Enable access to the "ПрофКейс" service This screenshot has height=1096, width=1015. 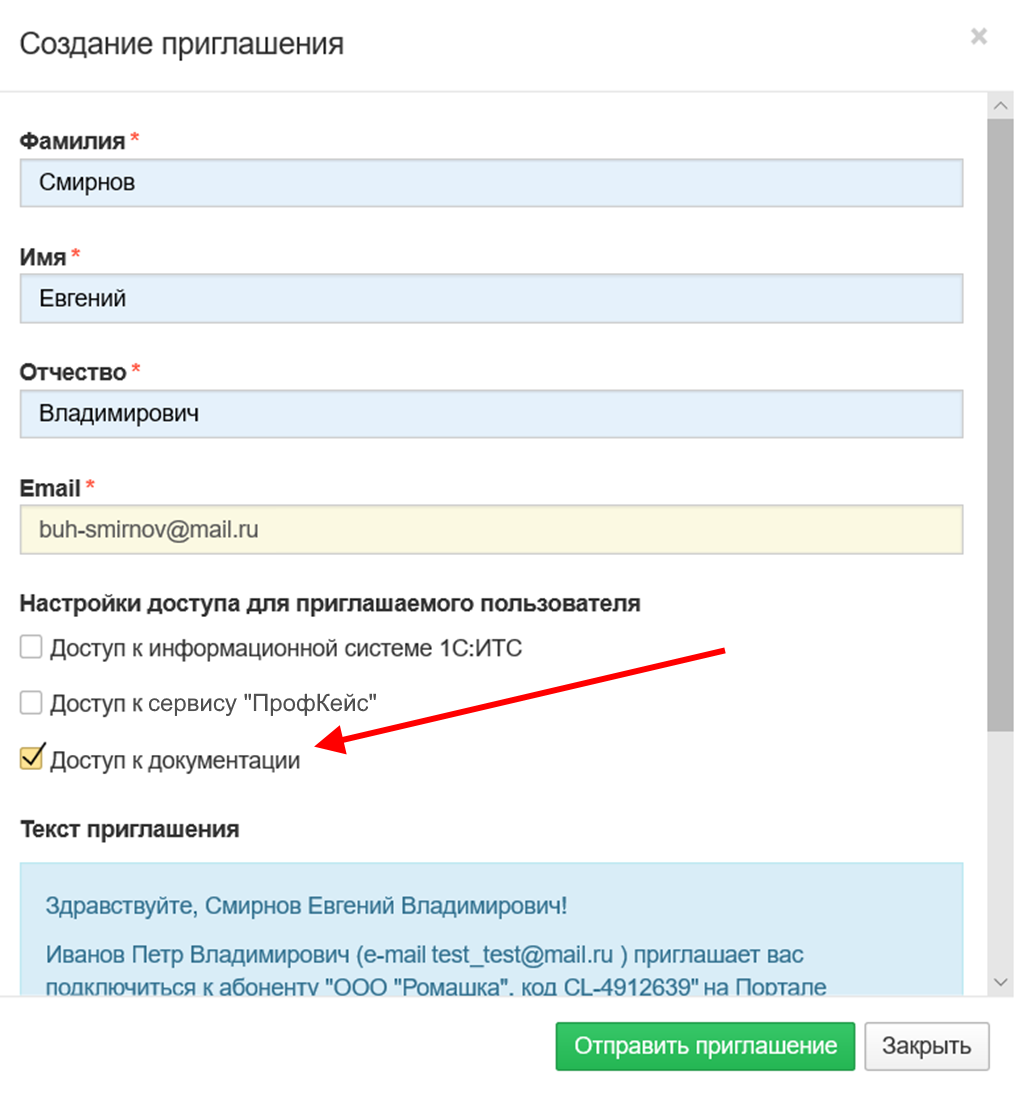point(32,704)
